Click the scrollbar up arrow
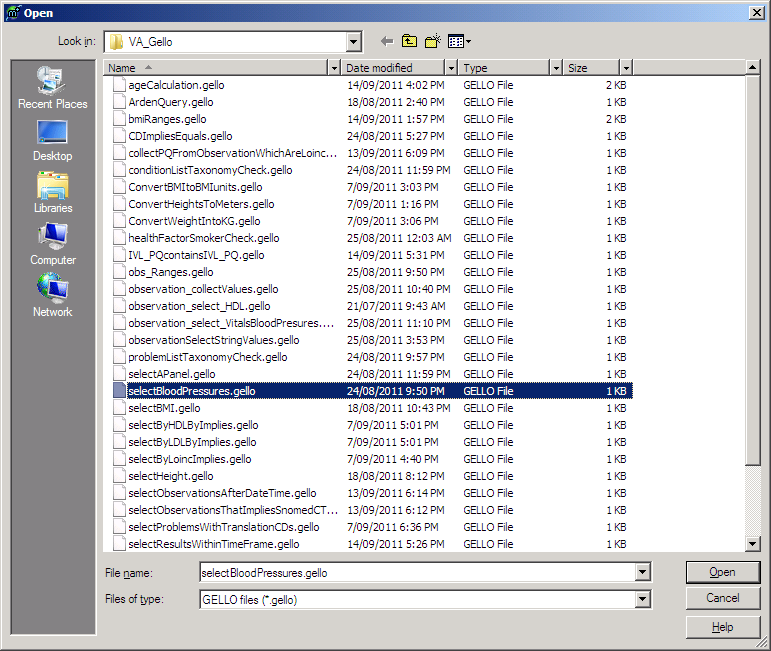Viewport: 771px width, 651px height. (753, 67)
